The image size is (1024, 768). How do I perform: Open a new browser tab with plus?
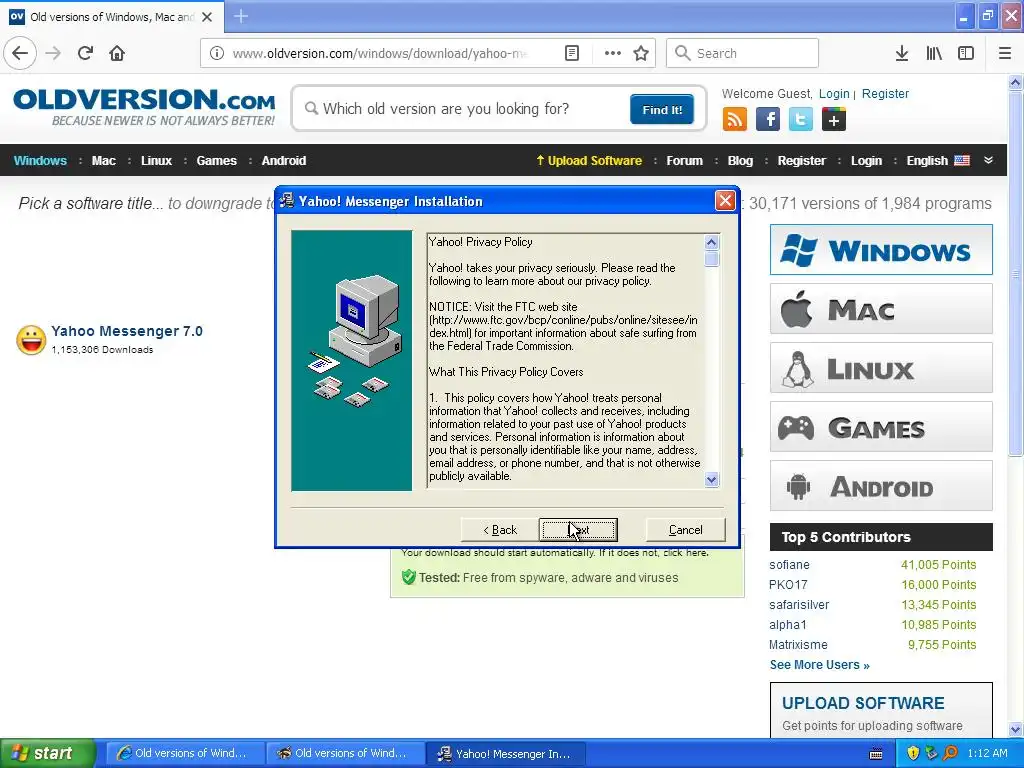click(x=241, y=16)
